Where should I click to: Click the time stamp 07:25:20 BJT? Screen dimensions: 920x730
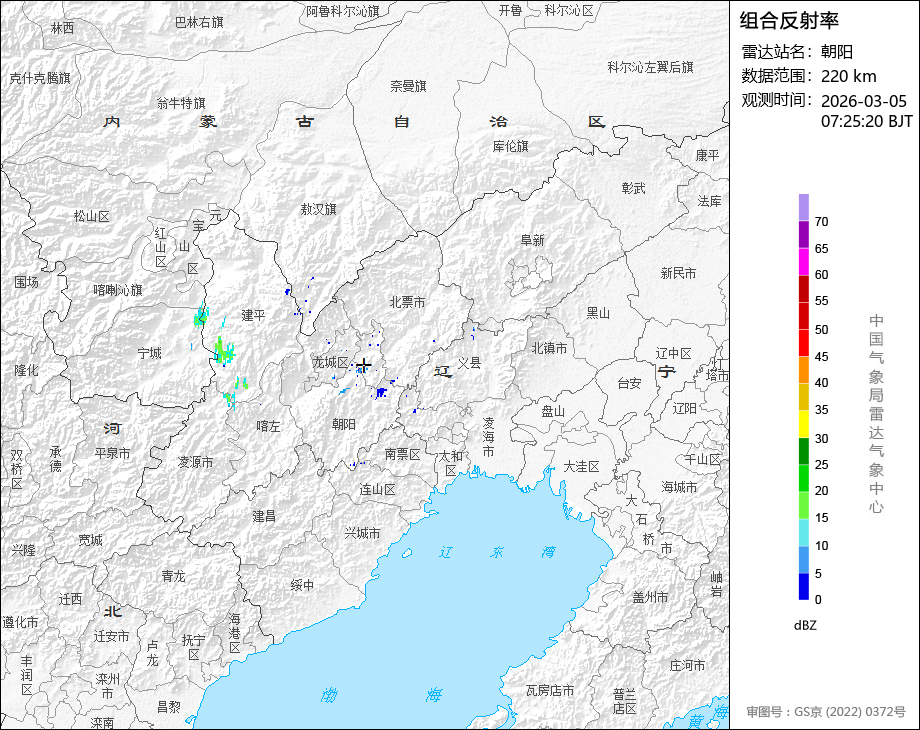(867, 121)
